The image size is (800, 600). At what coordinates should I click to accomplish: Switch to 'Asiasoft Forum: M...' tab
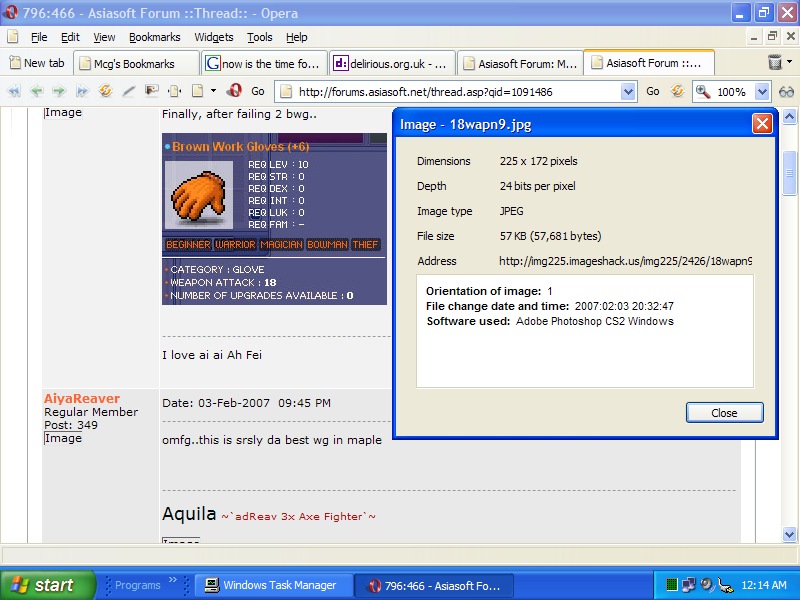point(520,63)
